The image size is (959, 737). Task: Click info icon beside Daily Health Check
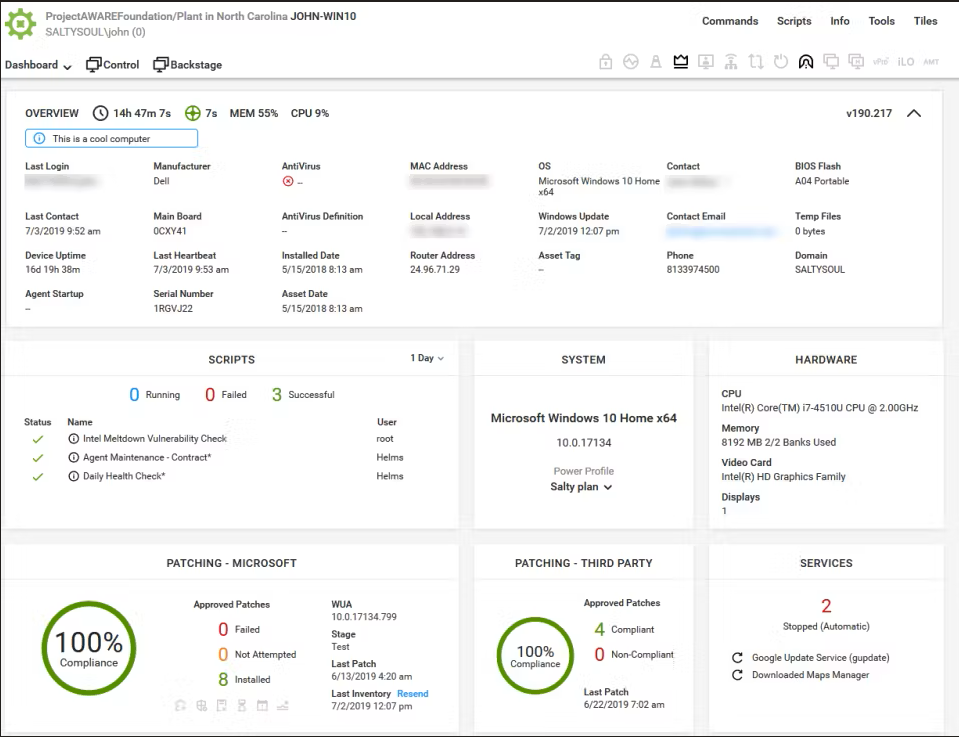(73, 476)
